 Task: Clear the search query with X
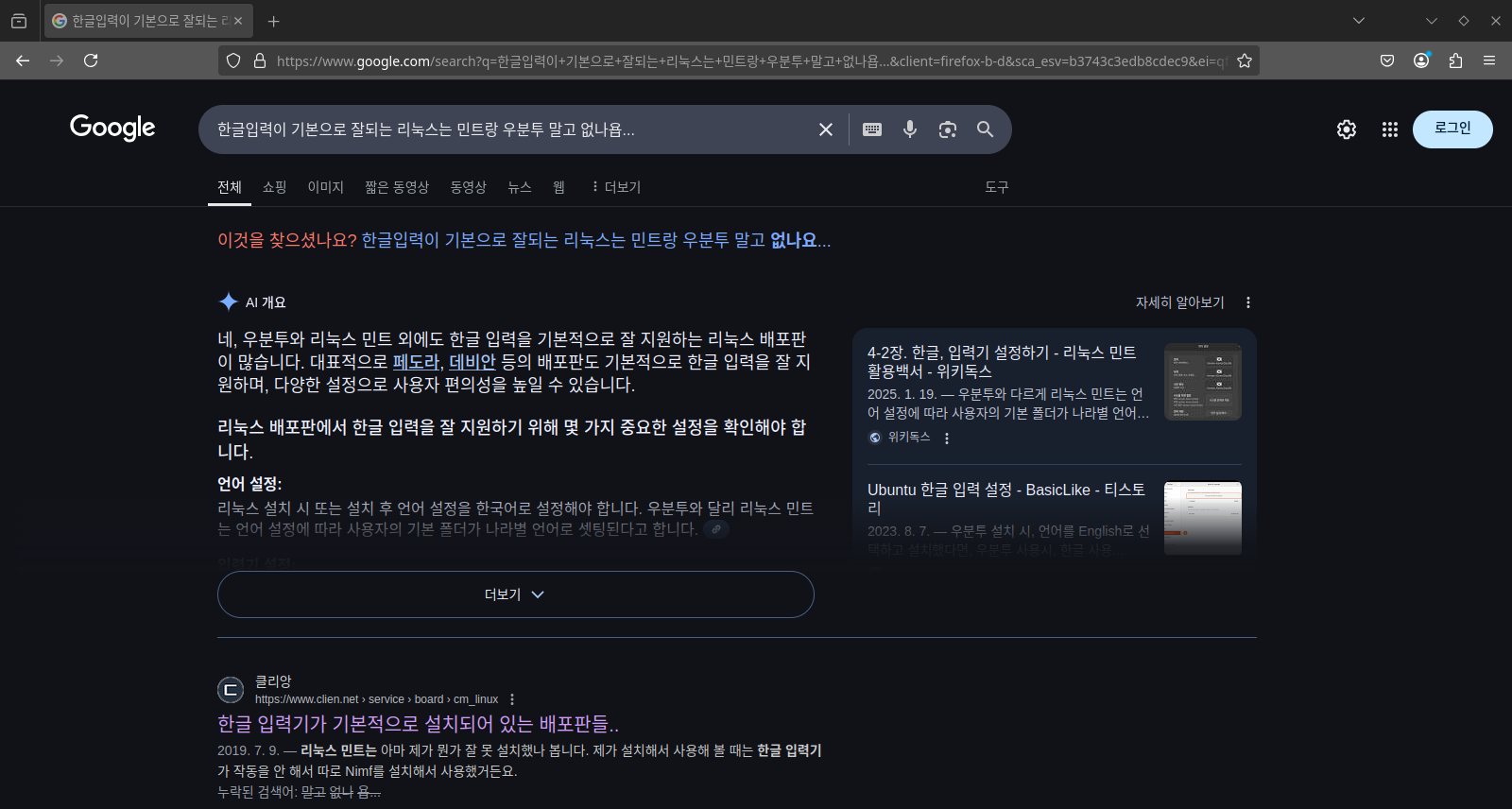coord(826,129)
